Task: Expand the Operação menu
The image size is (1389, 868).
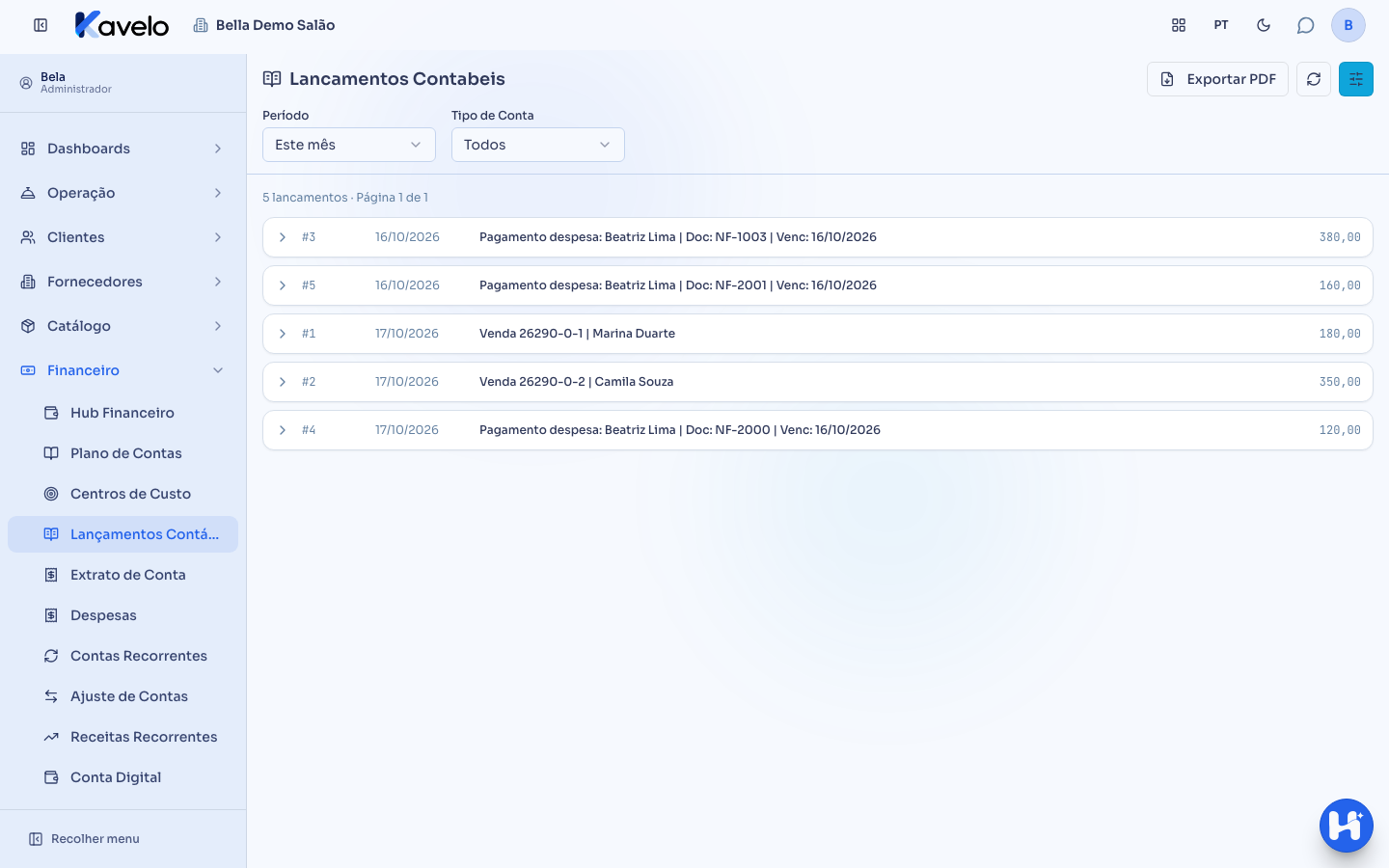Action: (123, 193)
